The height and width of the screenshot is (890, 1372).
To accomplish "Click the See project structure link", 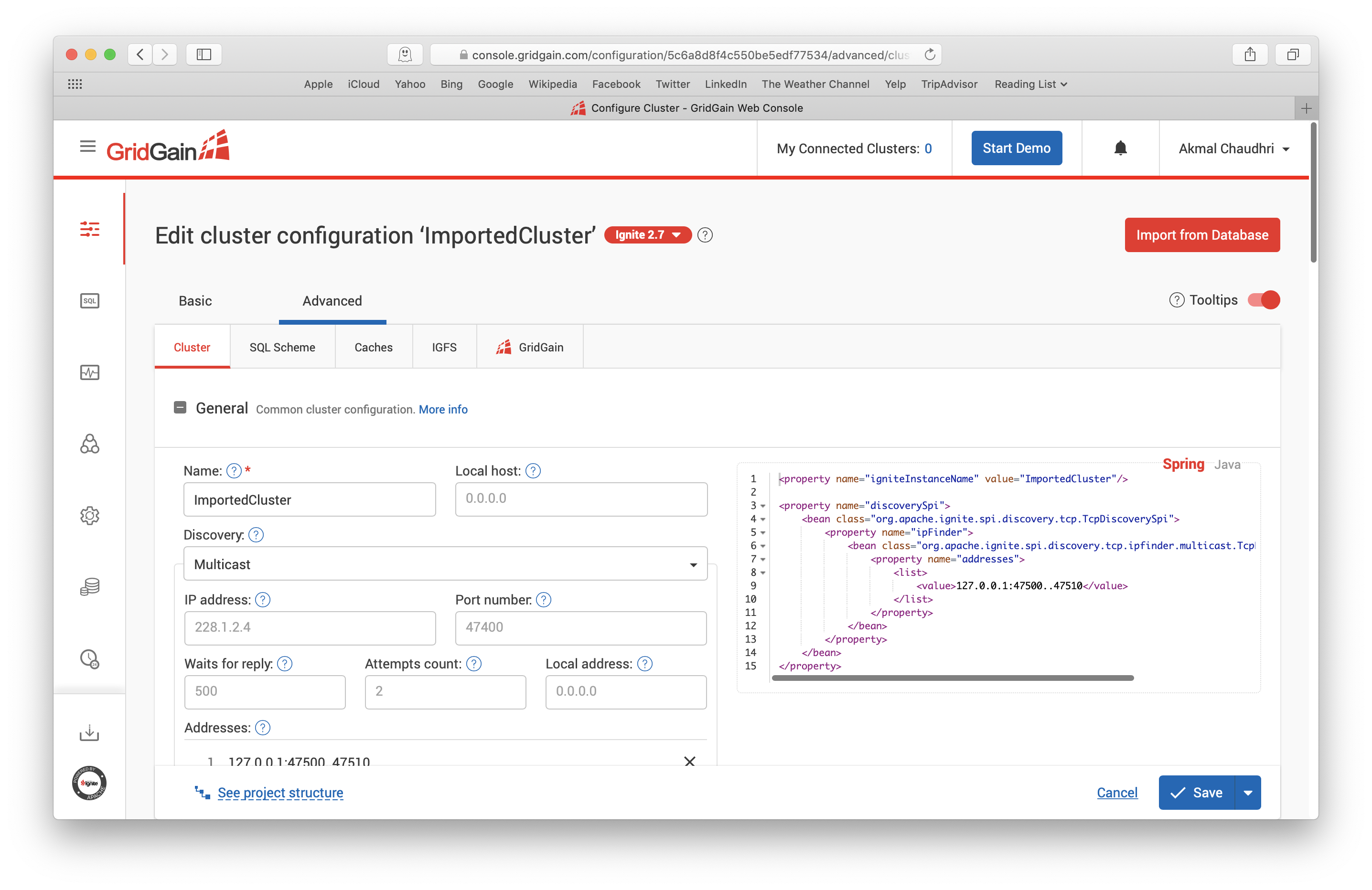I will point(280,792).
